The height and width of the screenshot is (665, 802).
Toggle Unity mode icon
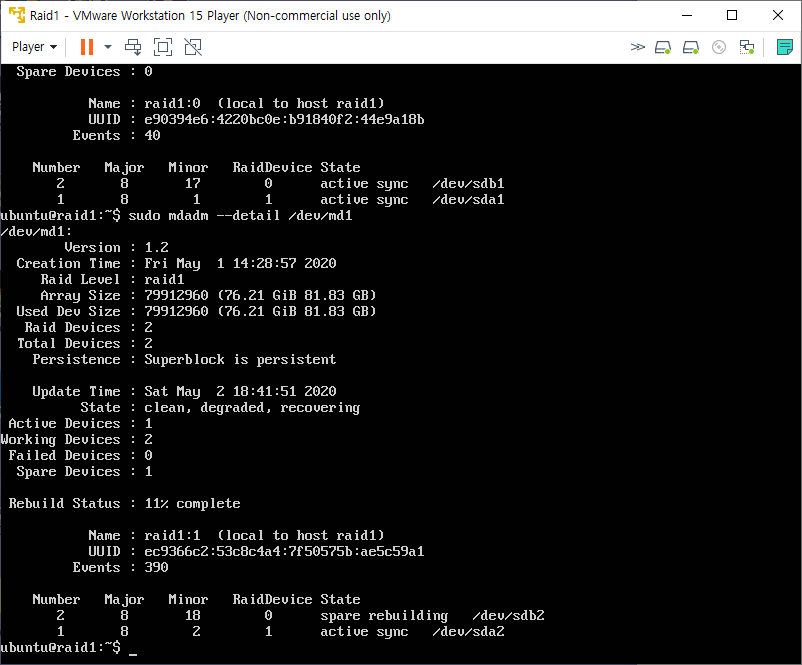(193, 47)
